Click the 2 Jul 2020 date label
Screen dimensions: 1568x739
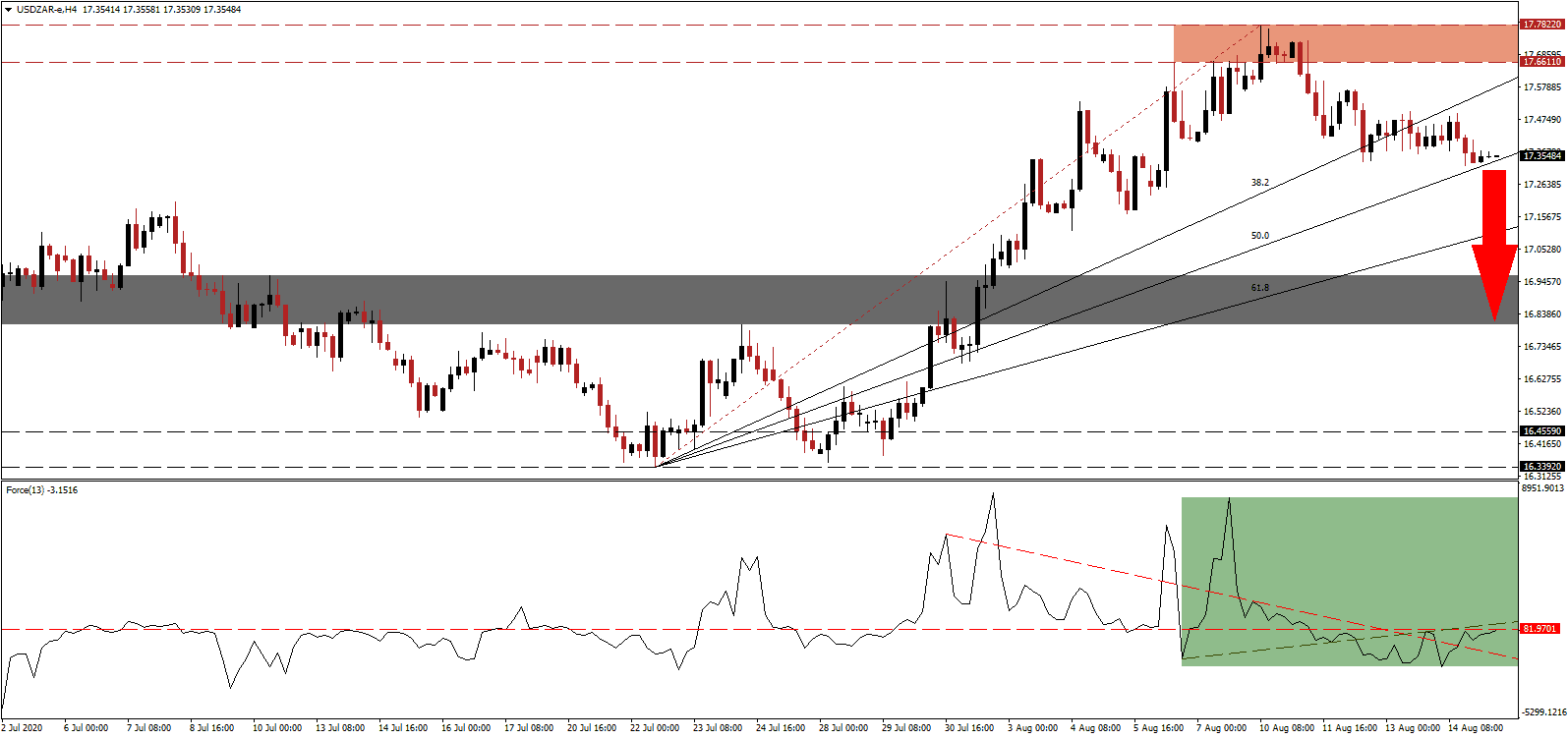pos(23,728)
